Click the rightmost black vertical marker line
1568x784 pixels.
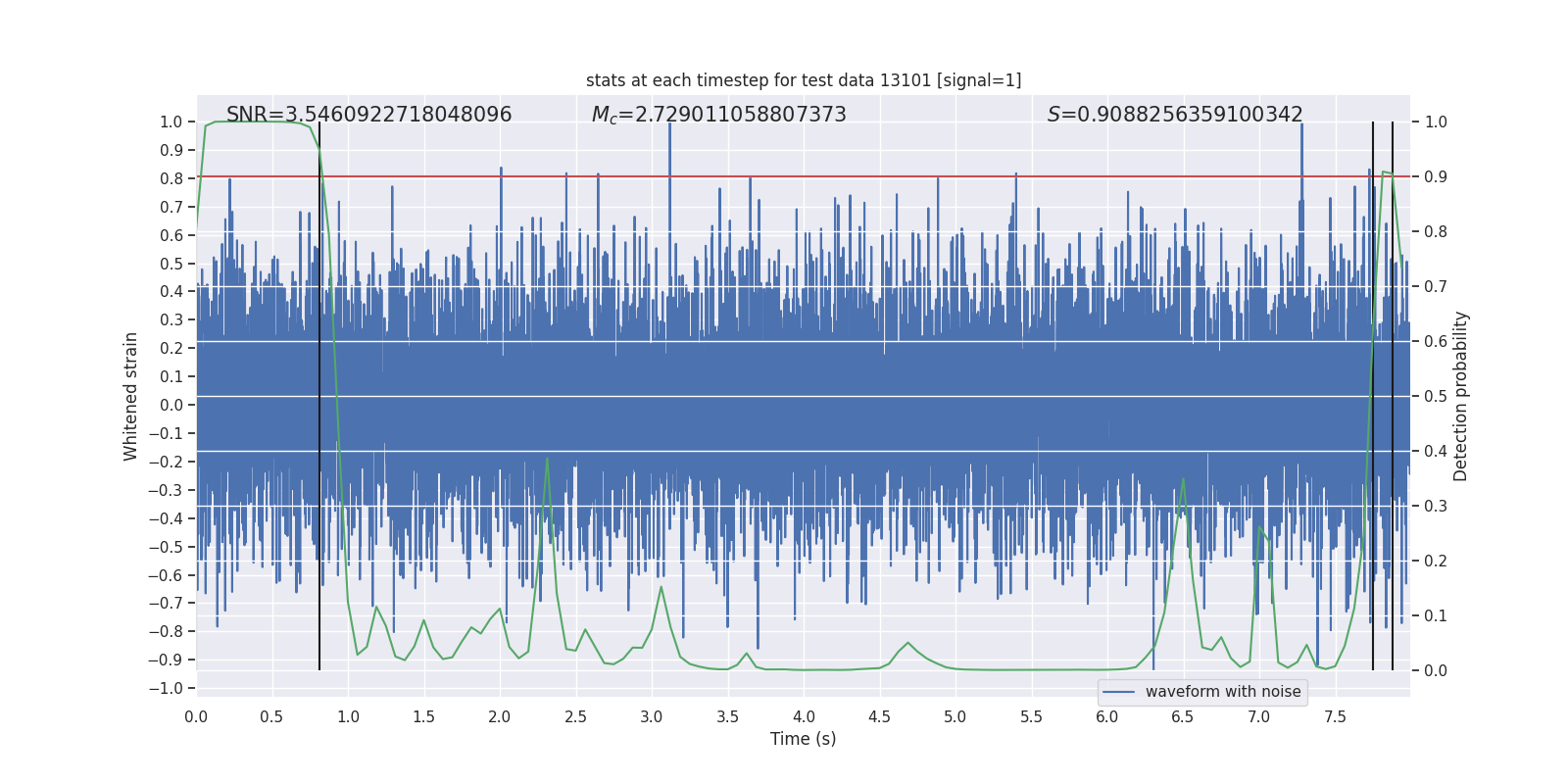coord(1393,392)
